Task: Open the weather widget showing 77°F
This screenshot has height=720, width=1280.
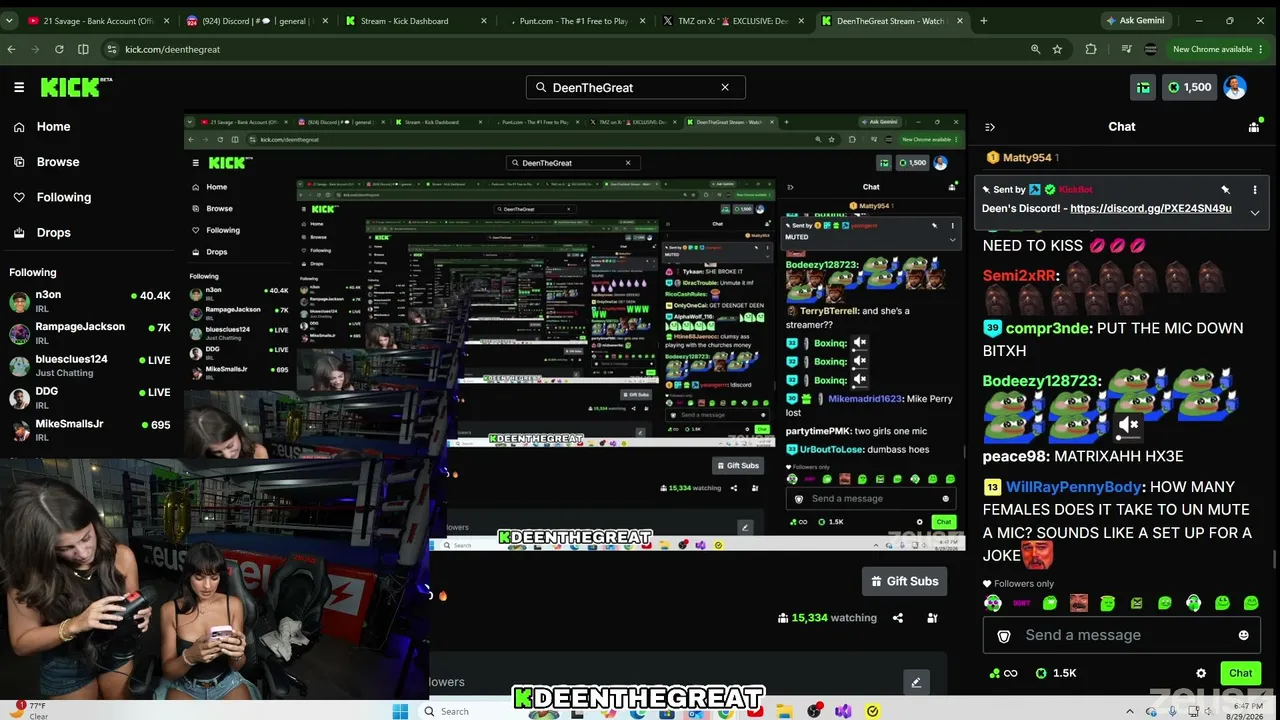Action: [28, 710]
